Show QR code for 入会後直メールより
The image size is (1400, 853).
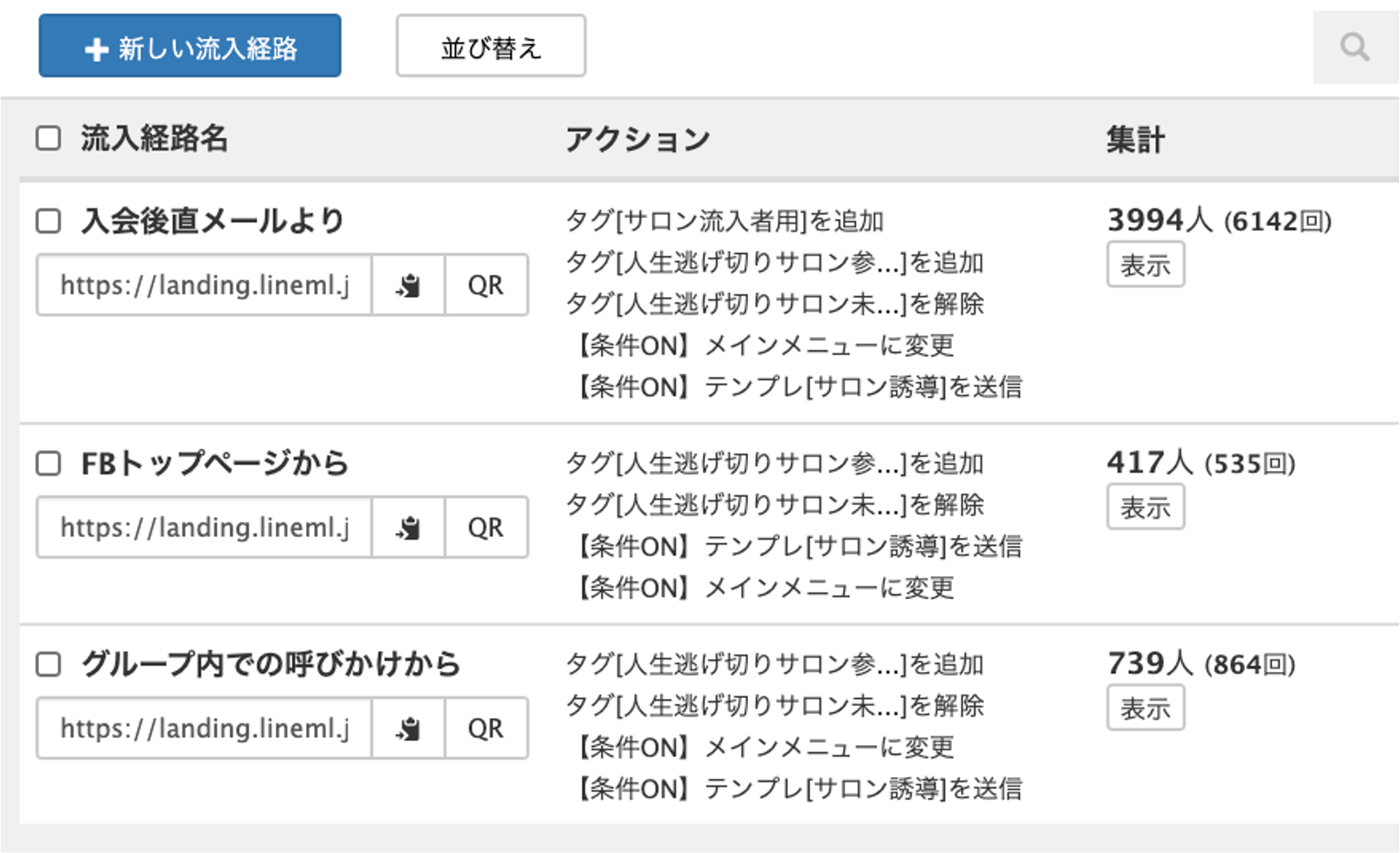(486, 285)
